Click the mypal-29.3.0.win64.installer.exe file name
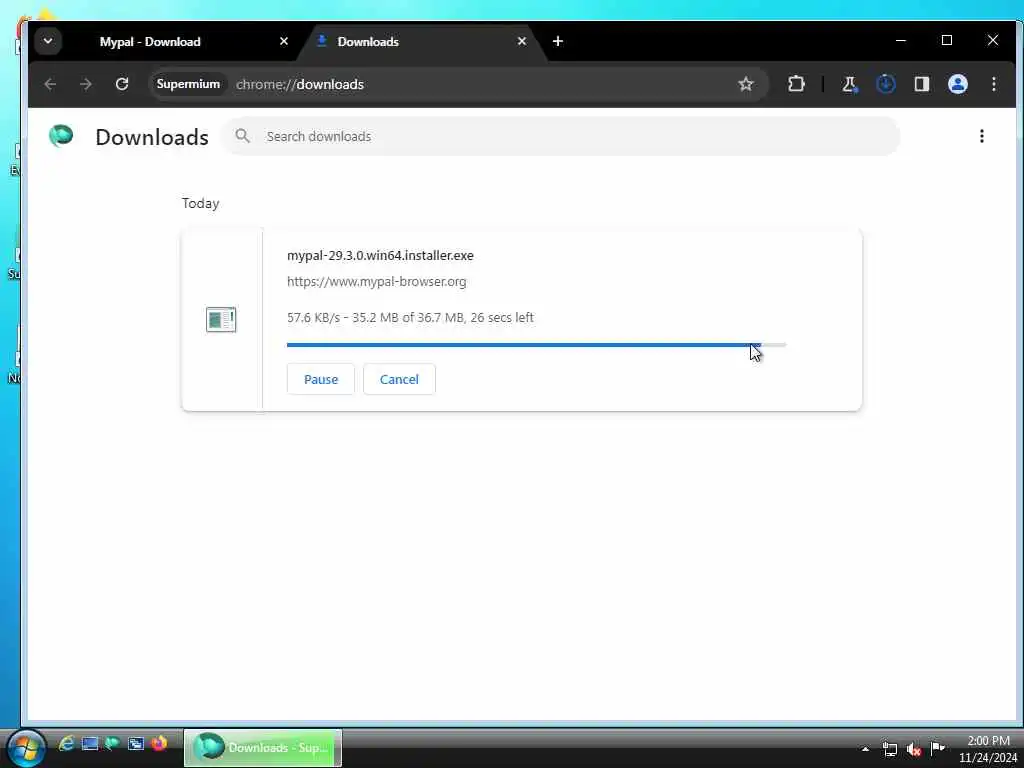1024x768 pixels. (380, 255)
